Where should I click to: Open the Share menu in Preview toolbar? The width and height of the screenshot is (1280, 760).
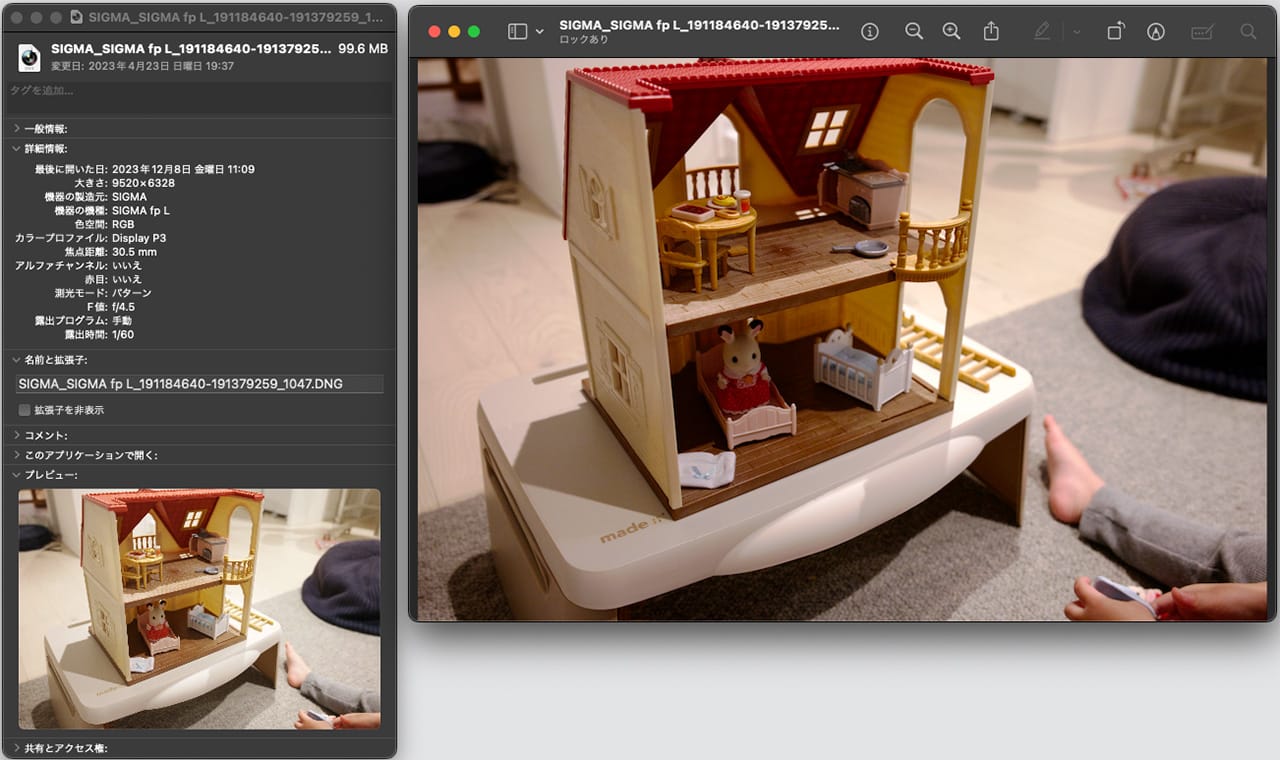coord(991,32)
